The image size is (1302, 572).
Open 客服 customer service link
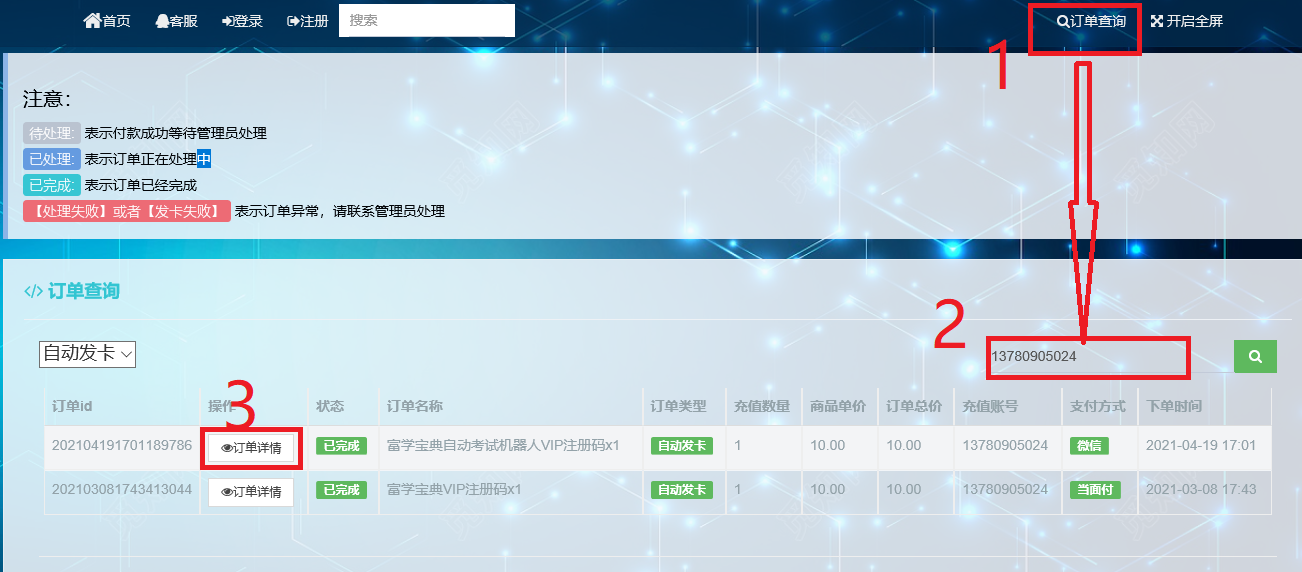176,21
